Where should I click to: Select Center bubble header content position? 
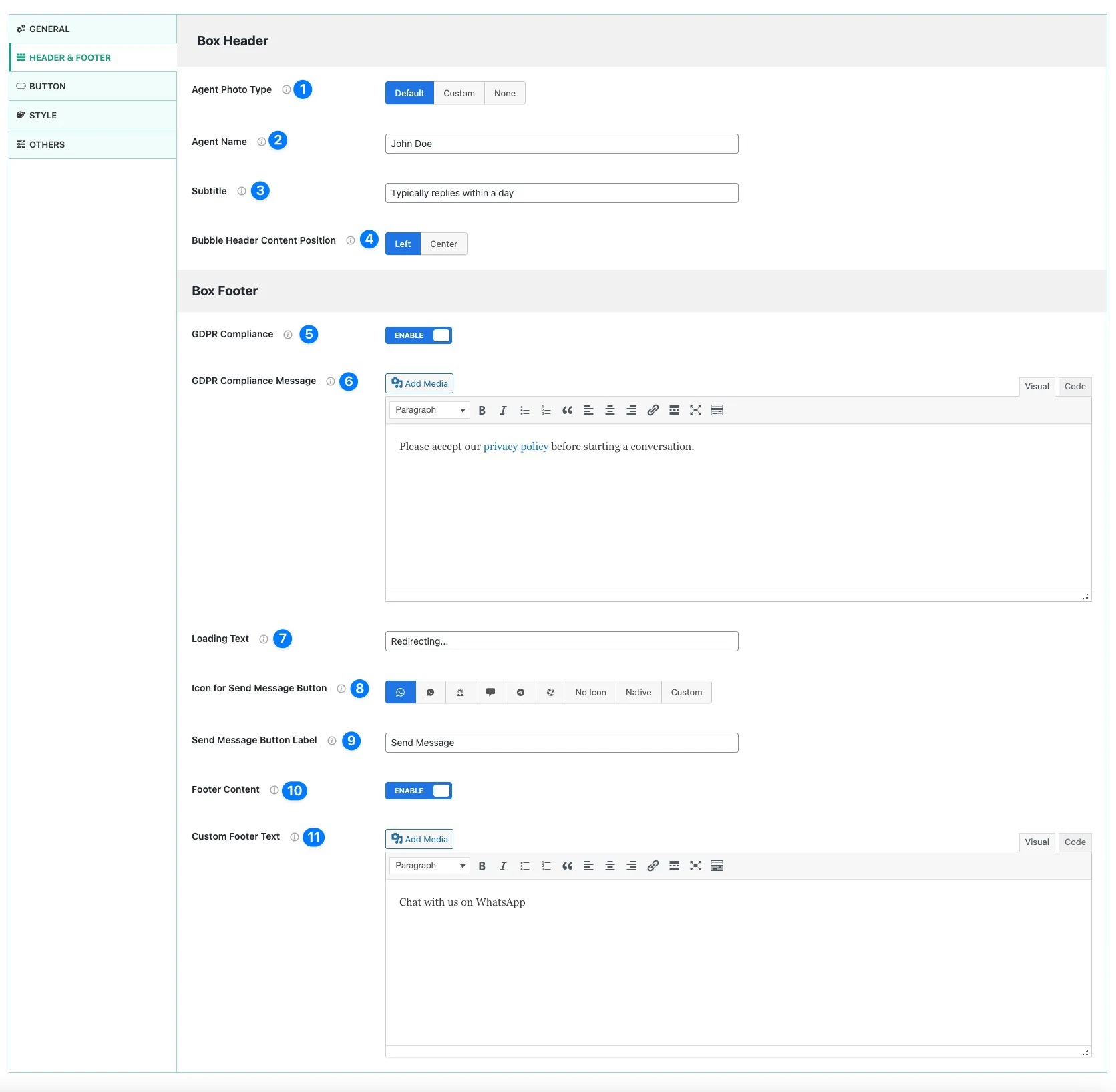click(443, 244)
